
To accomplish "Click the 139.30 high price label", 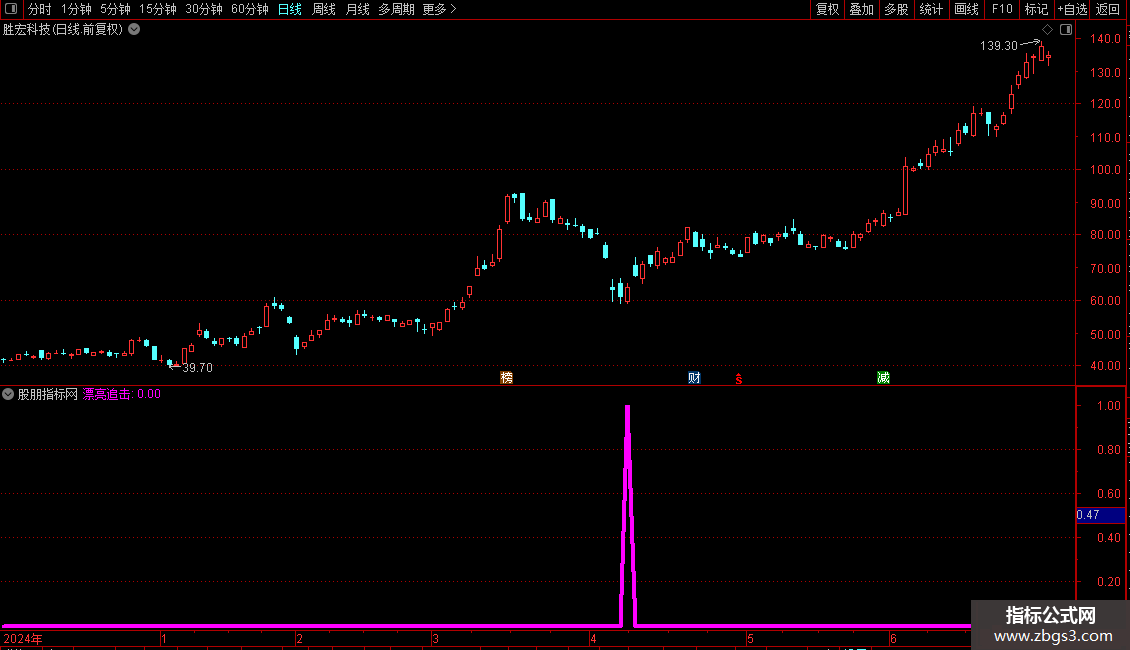I will 999,45.
